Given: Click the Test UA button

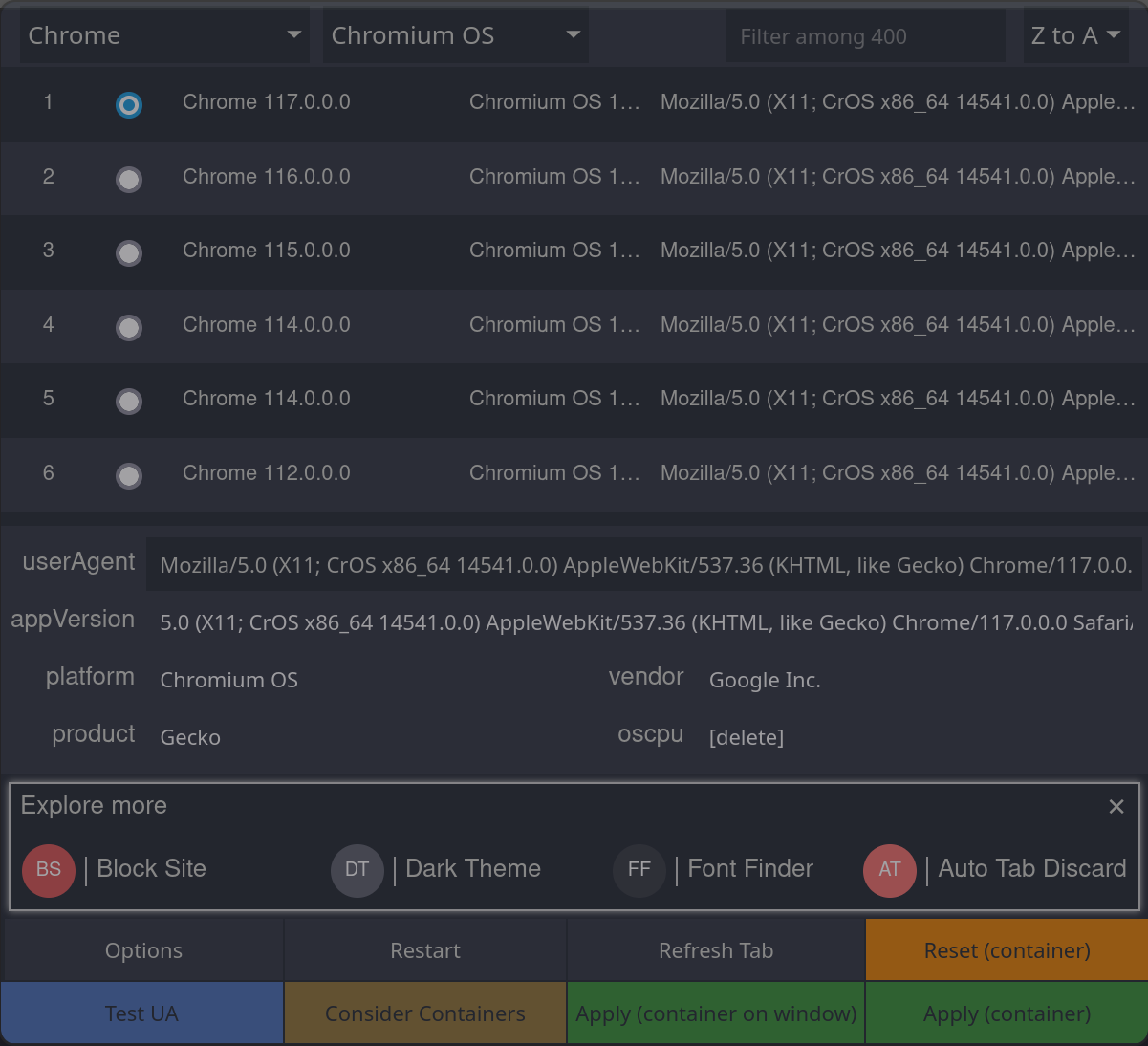Looking at the screenshot, I should click(141, 1013).
